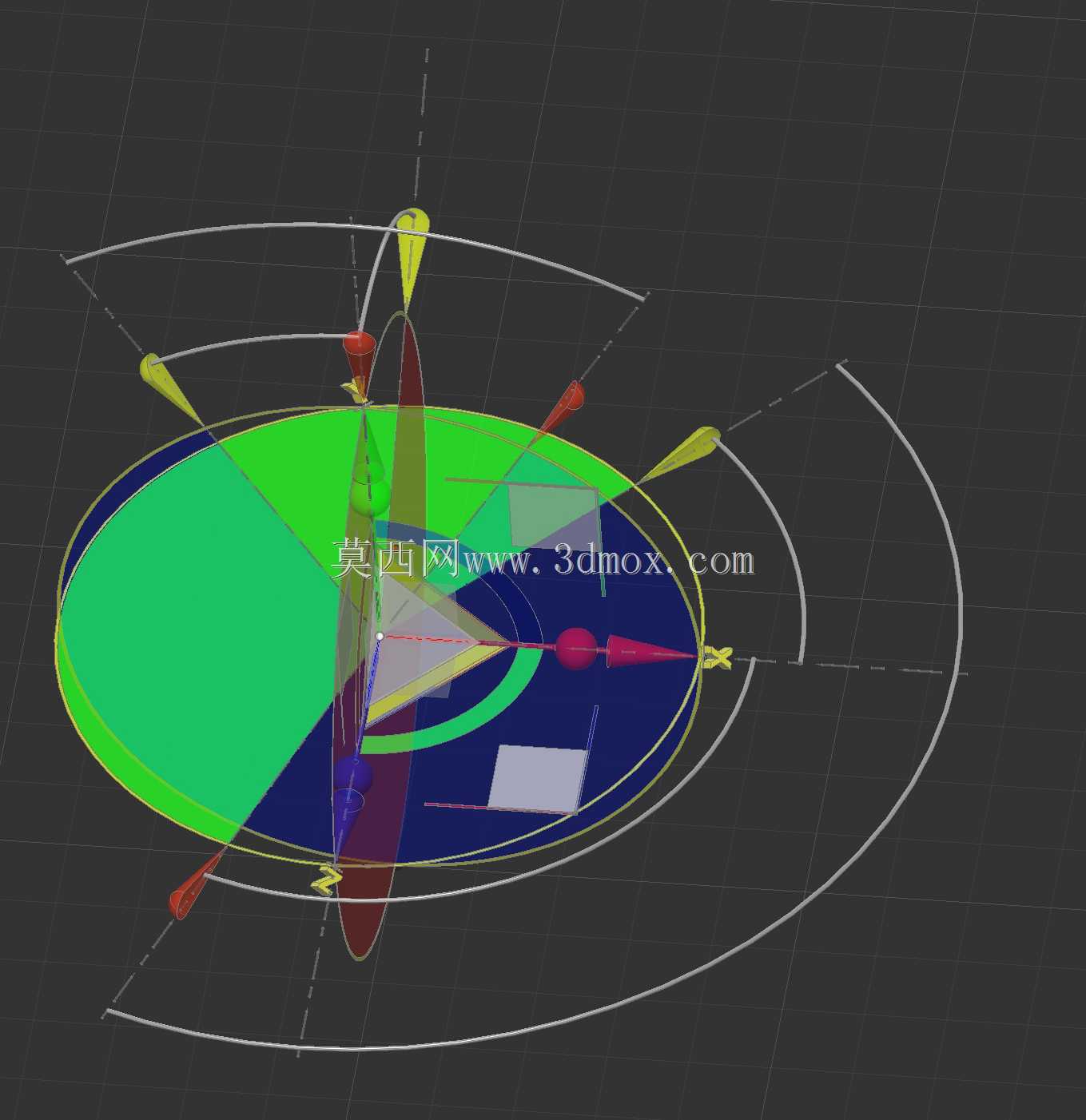Click the yellow X axis label
1086x1120 pixels.
[x=718, y=659]
